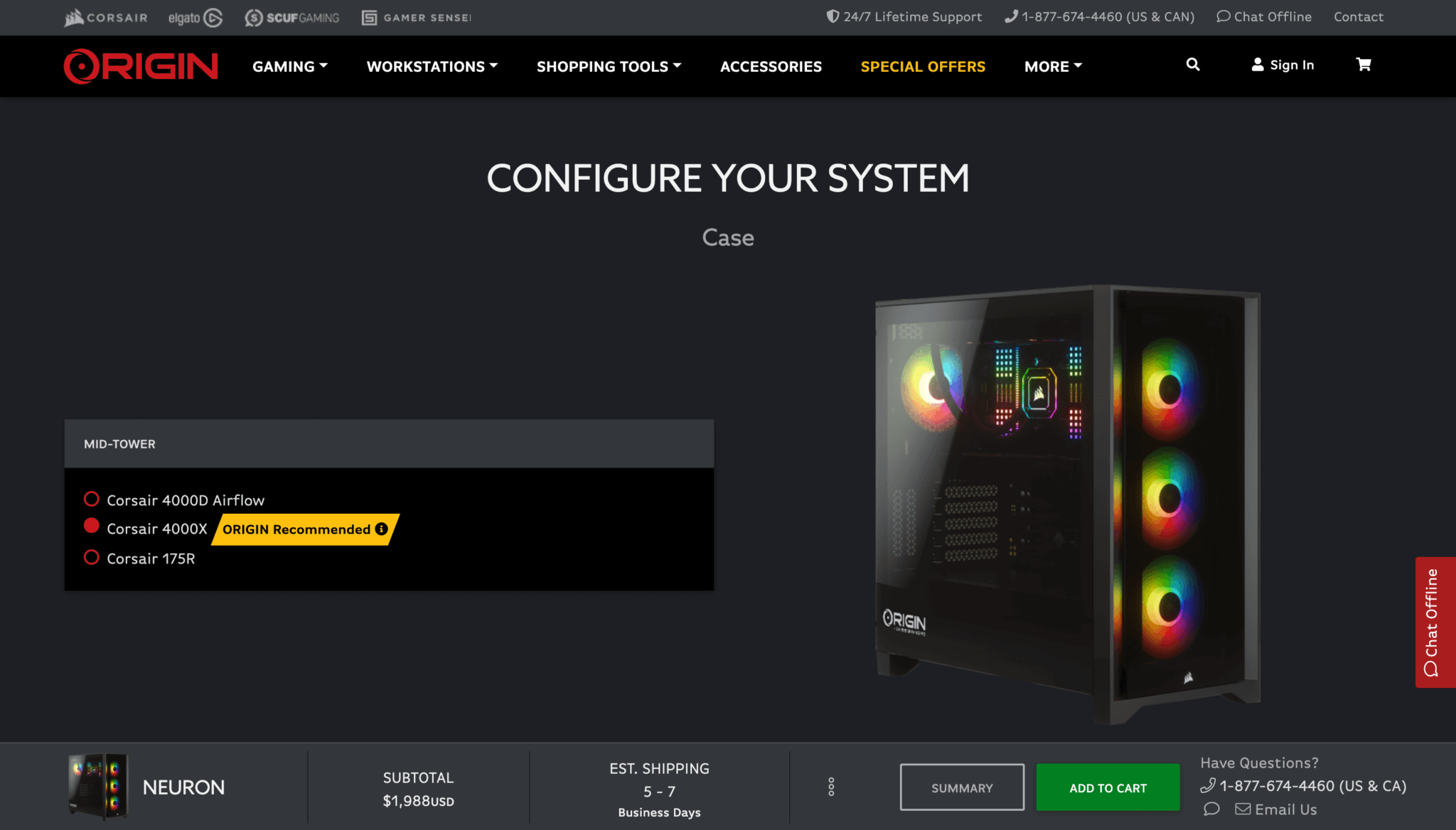Open the shopping cart icon
Viewport: 1456px width, 830px height.
pyautogui.click(x=1363, y=65)
